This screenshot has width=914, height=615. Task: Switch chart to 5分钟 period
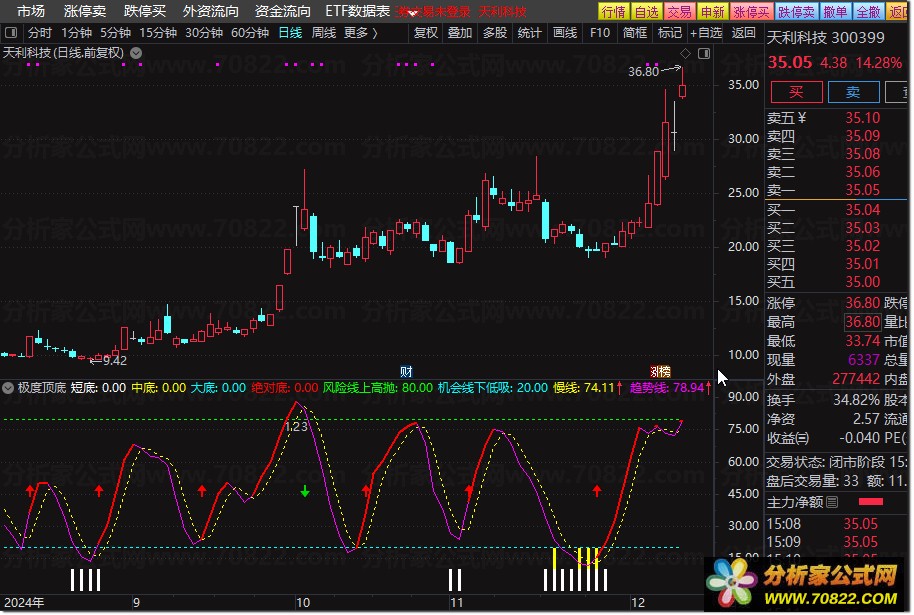pos(115,33)
